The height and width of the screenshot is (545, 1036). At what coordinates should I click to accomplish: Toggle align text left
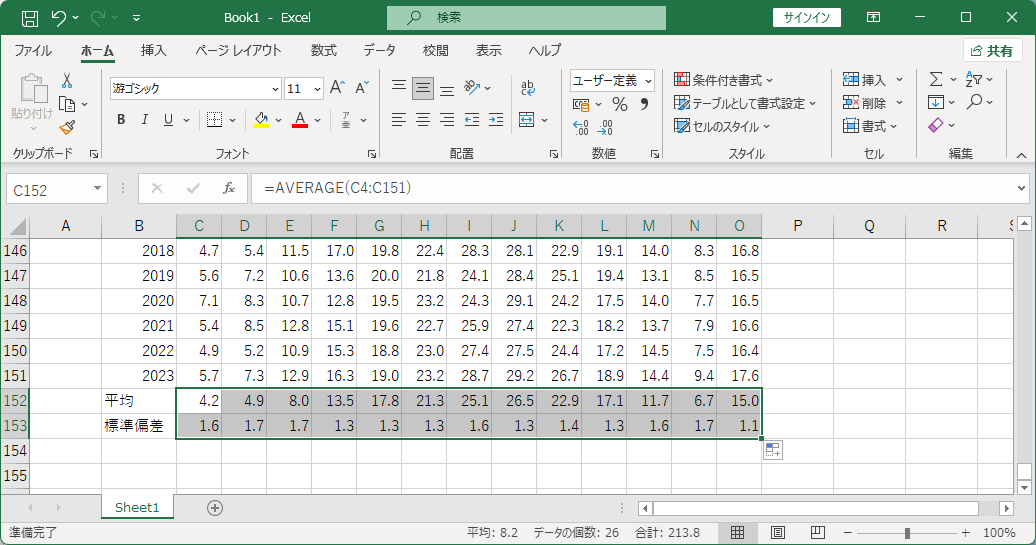pyautogui.click(x=398, y=120)
